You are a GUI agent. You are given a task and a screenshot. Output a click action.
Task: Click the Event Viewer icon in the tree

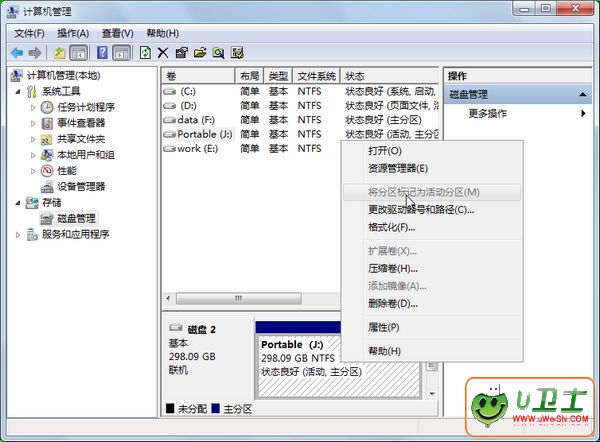47,123
